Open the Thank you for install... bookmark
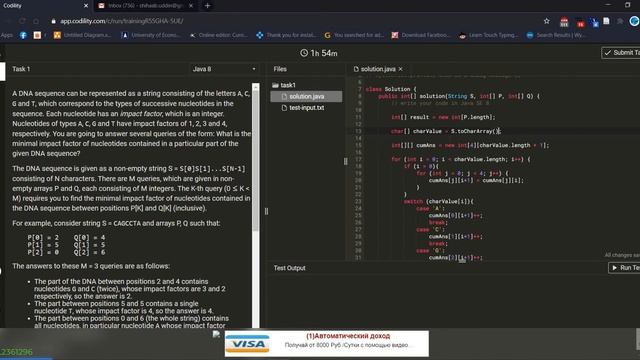This screenshot has height=360, width=640. click(x=286, y=36)
